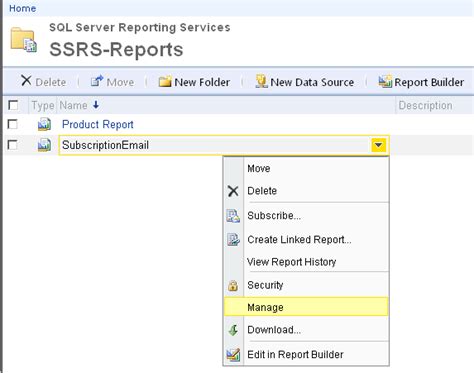Screen dimensions: 474x373
Task: Click the Product Report type icon
Action: coord(44,124)
